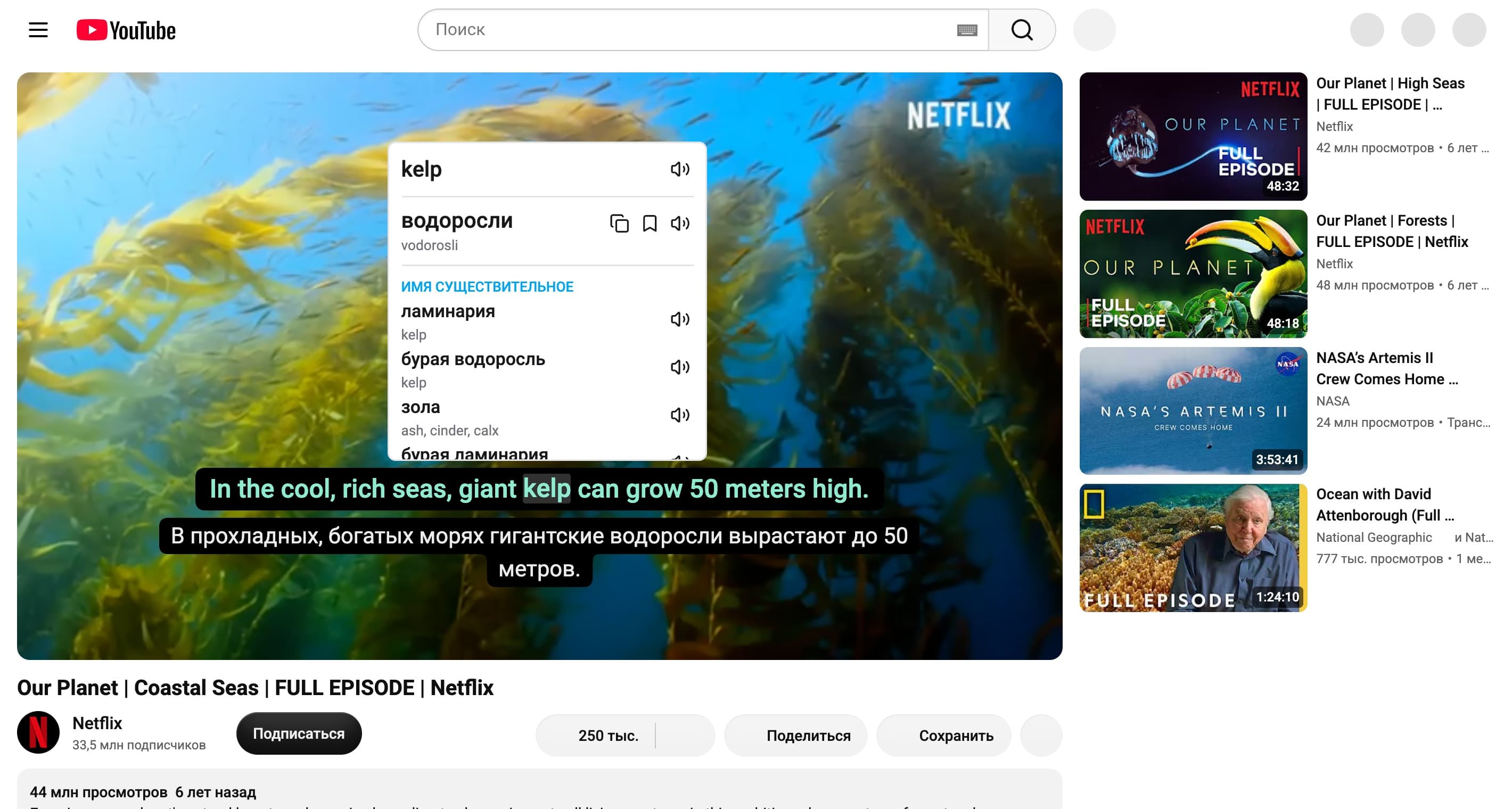Like the video showing 250 тыс.
This screenshot has width=1512, height=809.
pos(595,736)
